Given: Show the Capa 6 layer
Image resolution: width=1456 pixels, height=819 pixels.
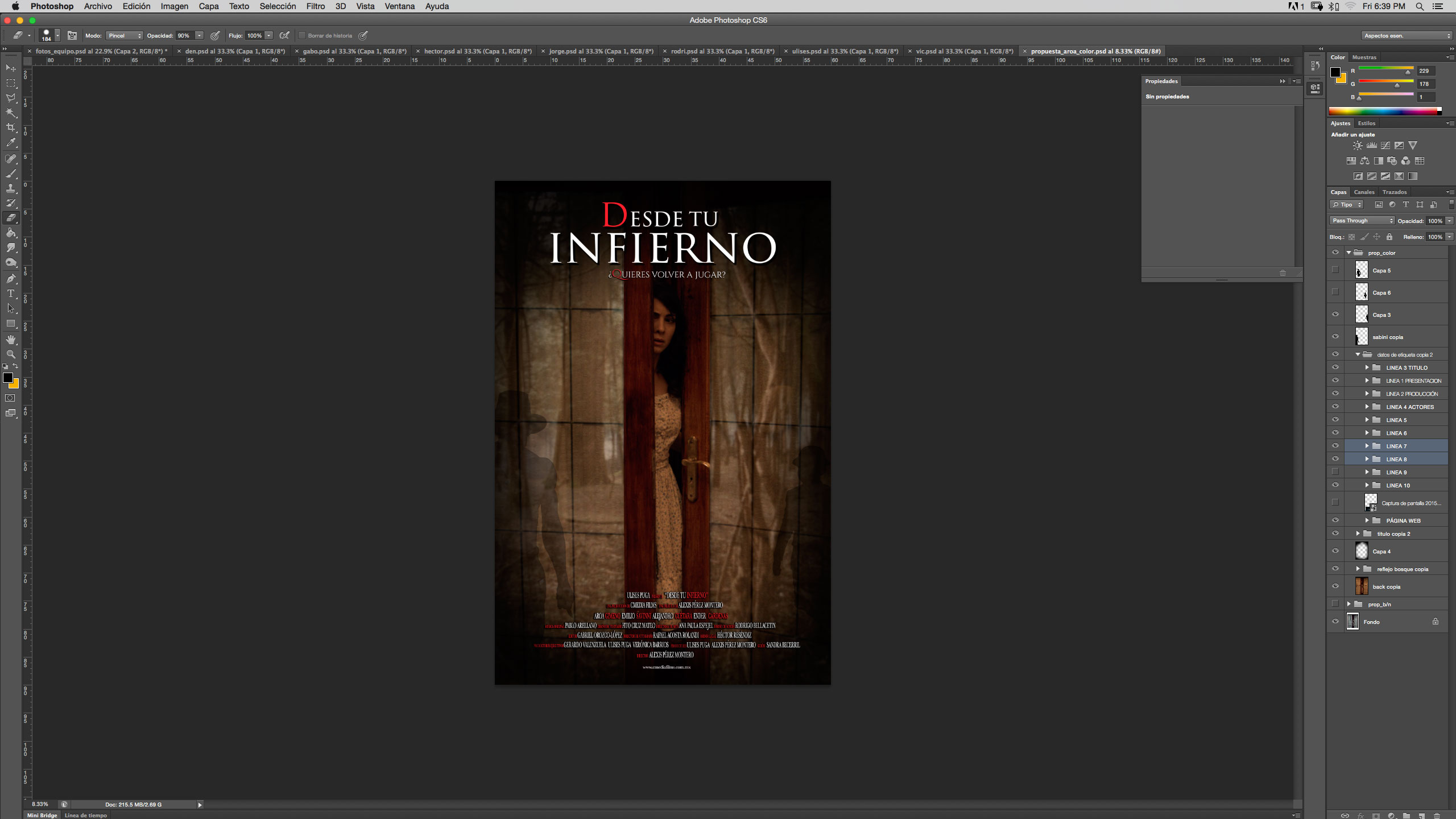Looking at the screenshot, I should click(x=1335, y=292).
